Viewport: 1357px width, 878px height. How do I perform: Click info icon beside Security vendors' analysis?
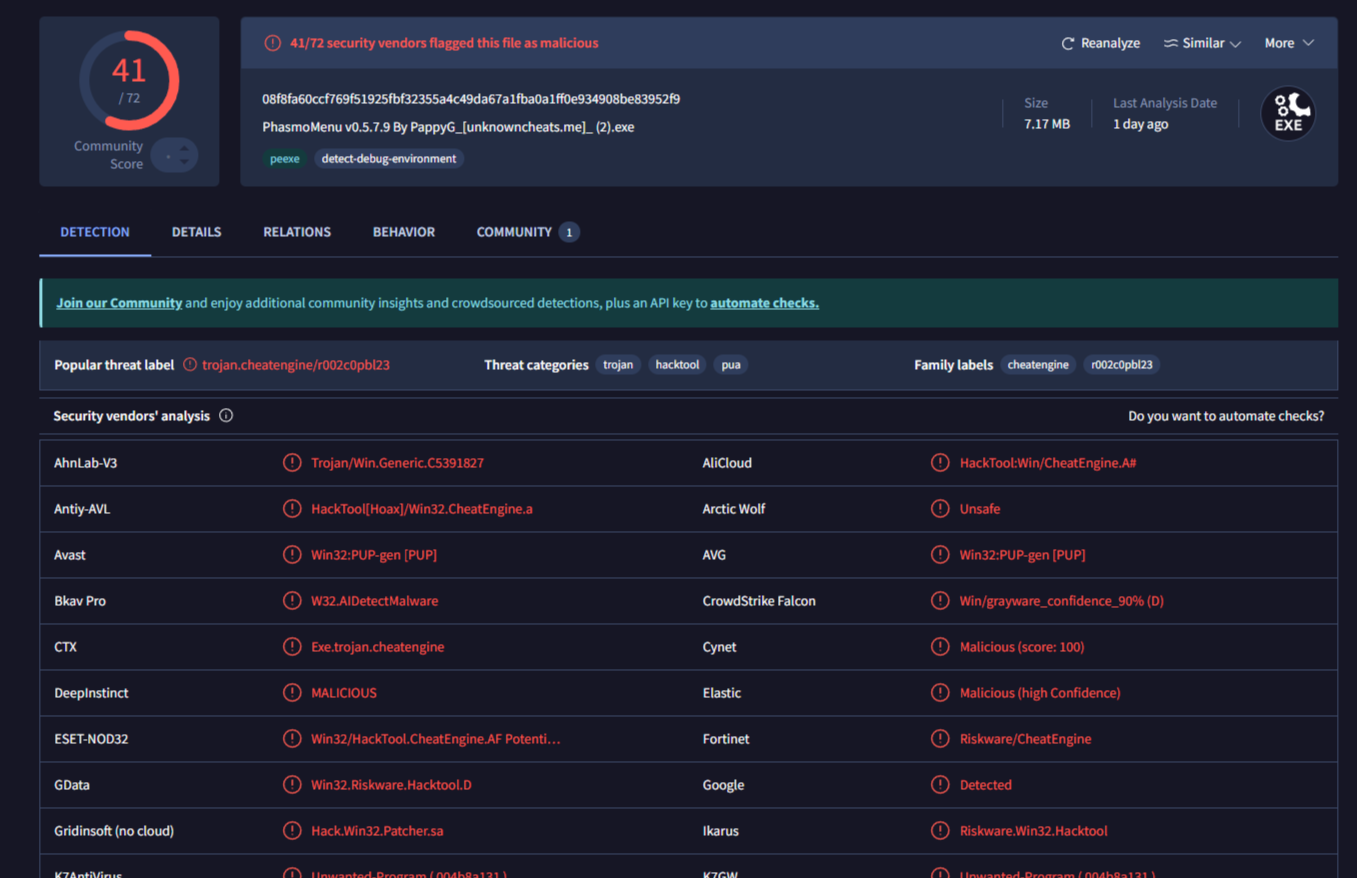[226, 415]
